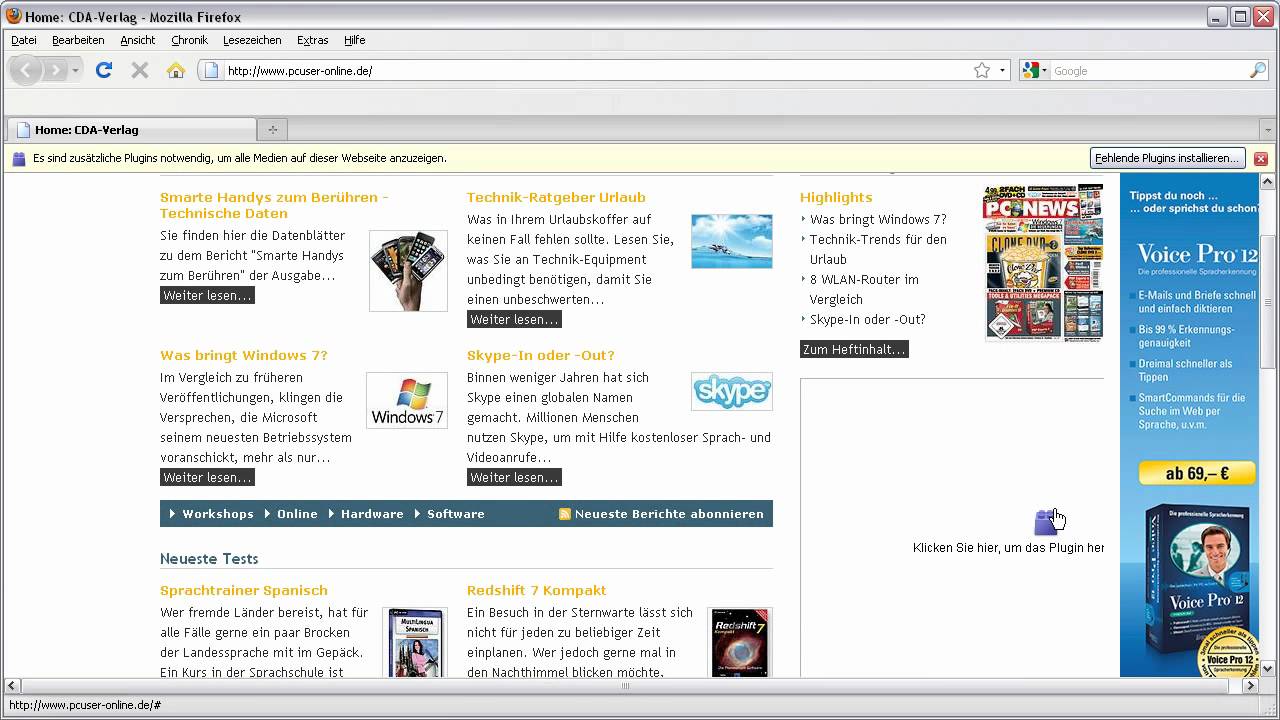Click the smartphones thumbnail image

pos(408,270)
